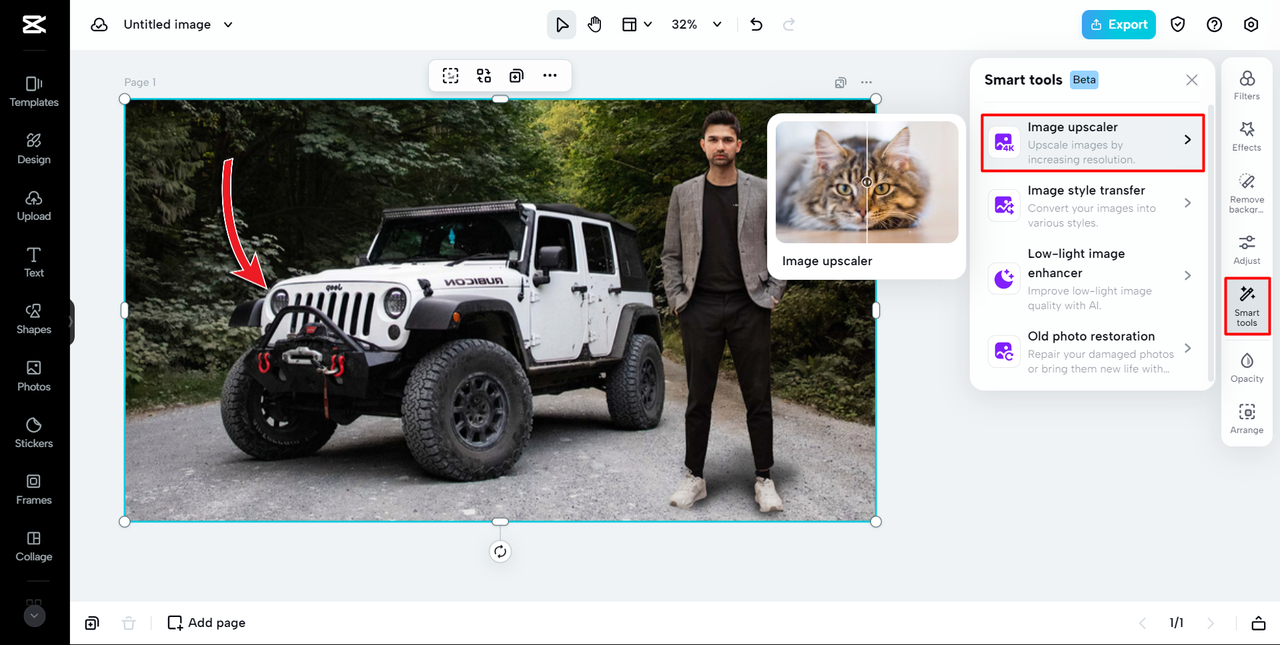Open the Design panel
Viewport: 1280px width, 645px height.
click(x=34, y=148)
